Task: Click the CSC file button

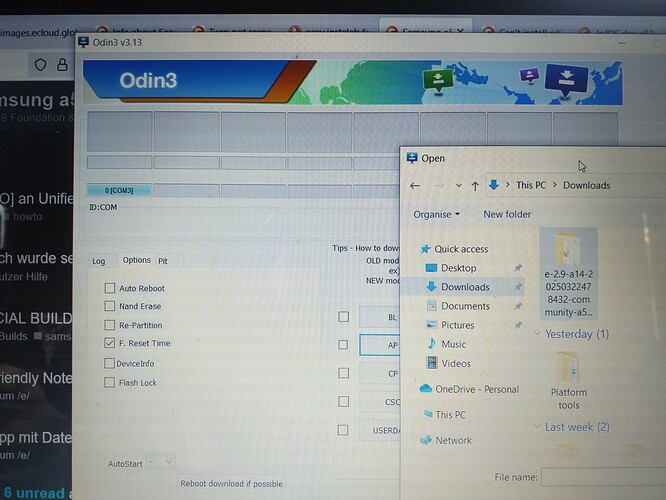Action: 380,402
